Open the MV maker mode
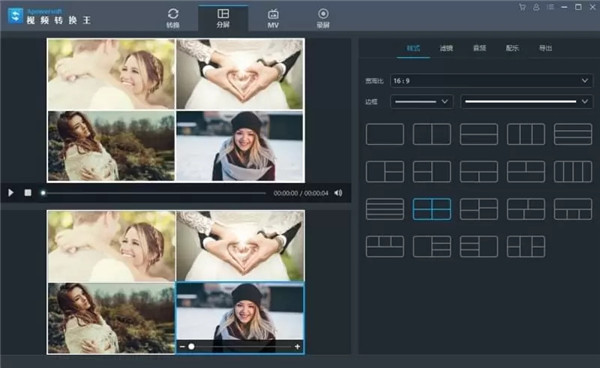 pyautogui.click(x=273, y=18)
